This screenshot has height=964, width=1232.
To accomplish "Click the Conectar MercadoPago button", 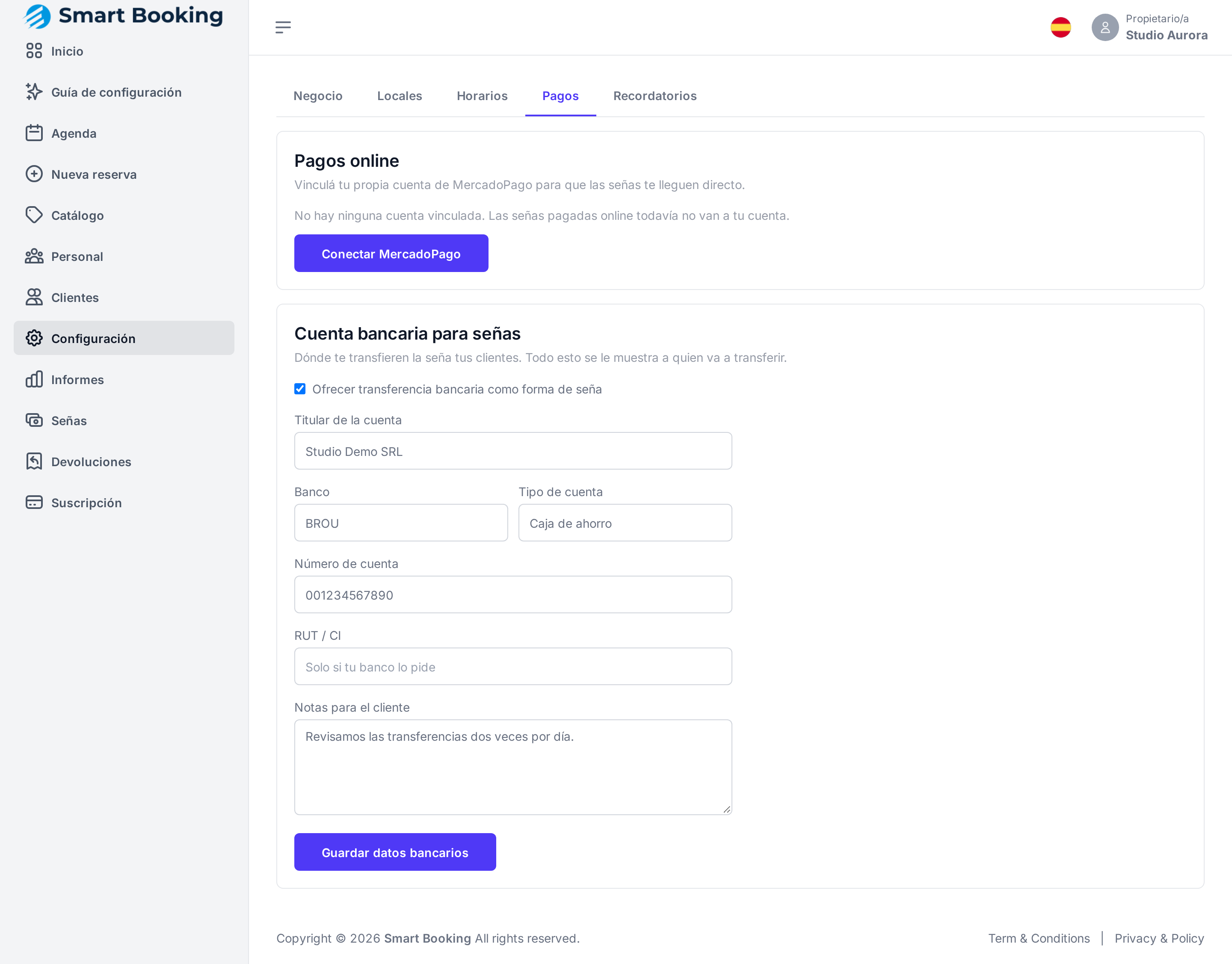I will tap(391, 254).
